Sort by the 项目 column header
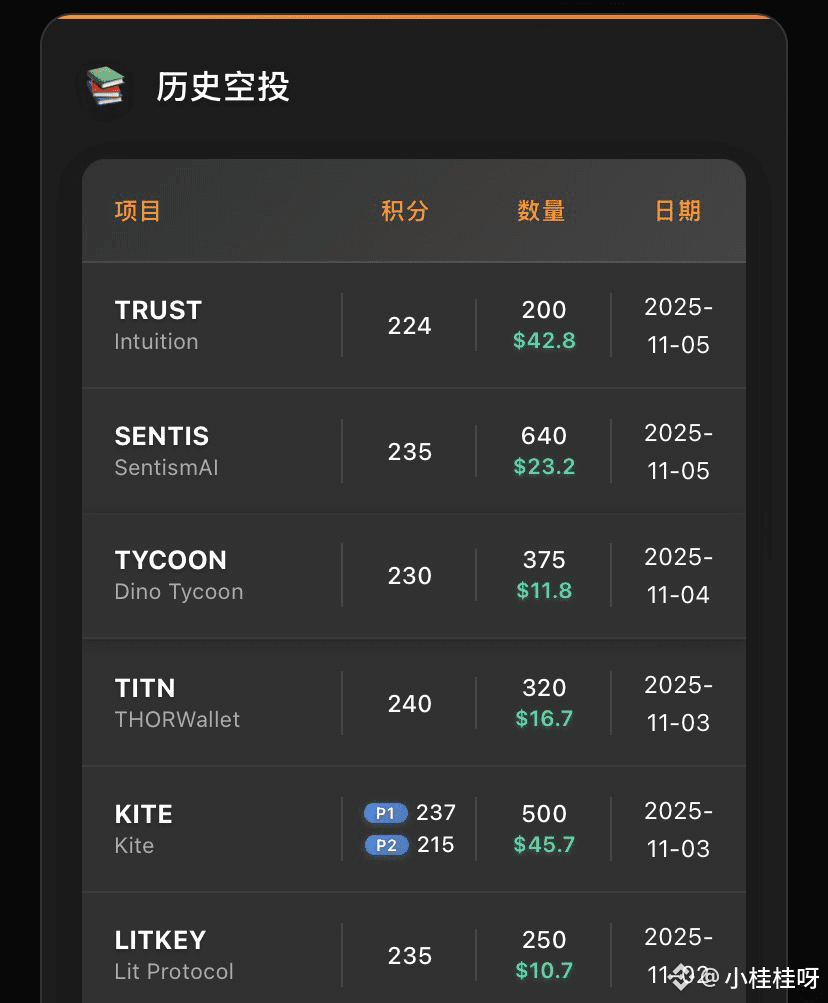The height and width of the screenshot is (1003, 828). [x=138, y=211]
